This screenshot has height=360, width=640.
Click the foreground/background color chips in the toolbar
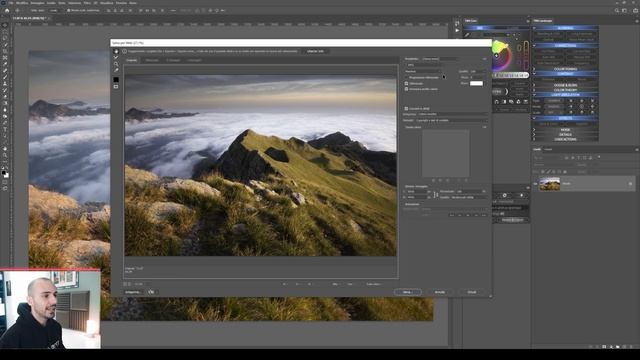(5, 174)
